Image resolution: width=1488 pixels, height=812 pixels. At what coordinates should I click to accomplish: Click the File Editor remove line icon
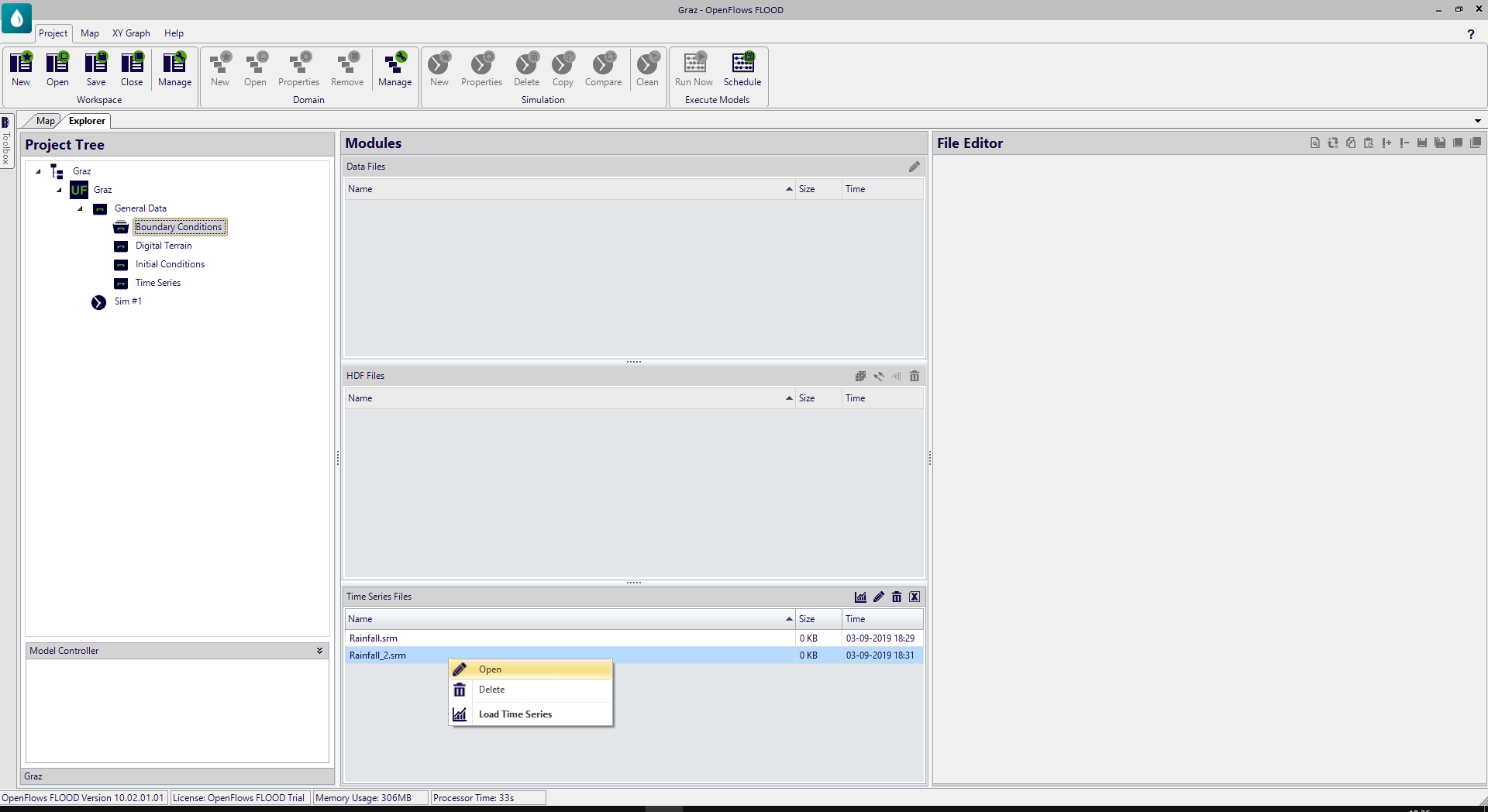pyautogui.click(x=1404, y=143)
